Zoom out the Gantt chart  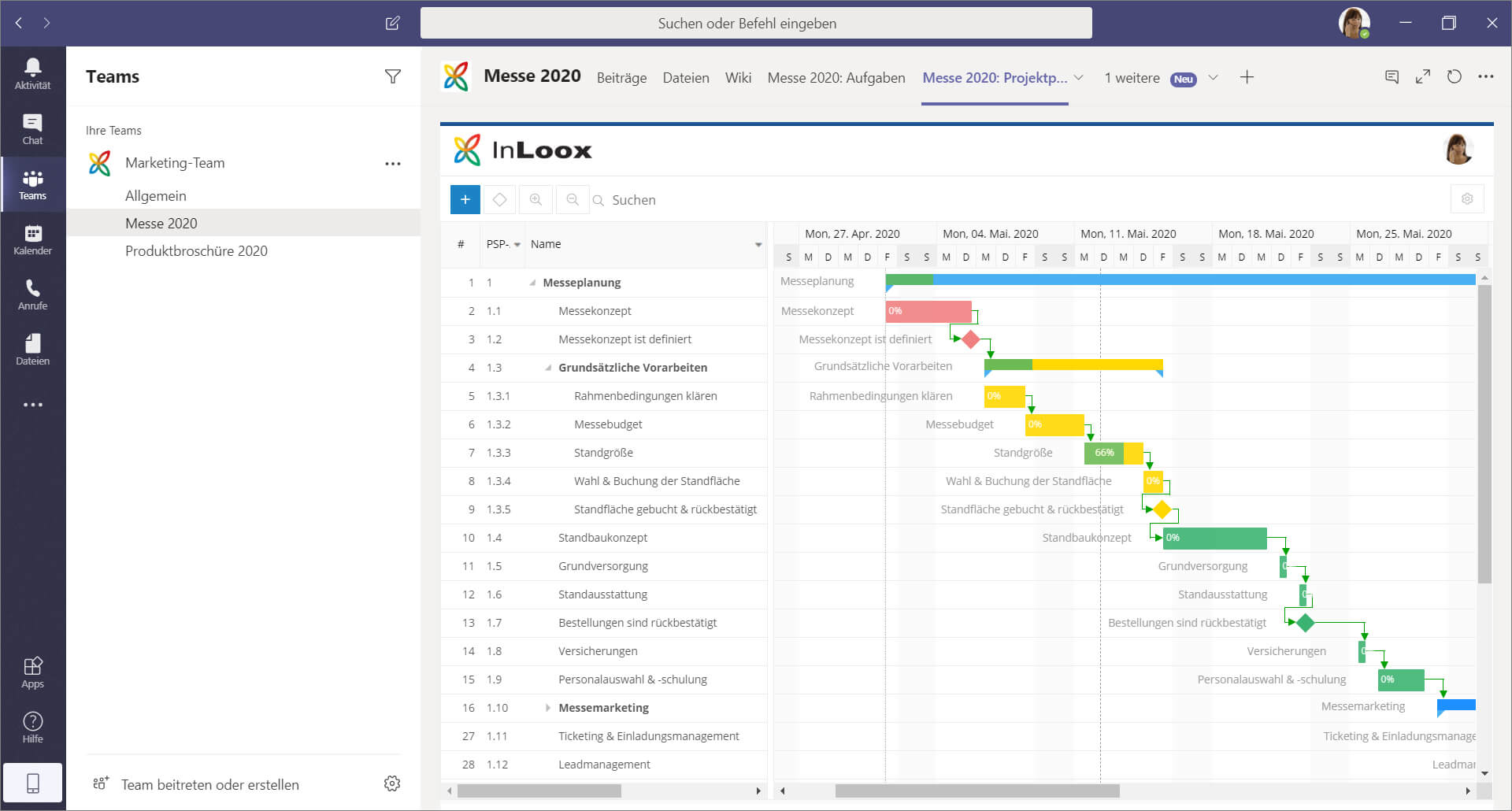[x=573, y=200]
